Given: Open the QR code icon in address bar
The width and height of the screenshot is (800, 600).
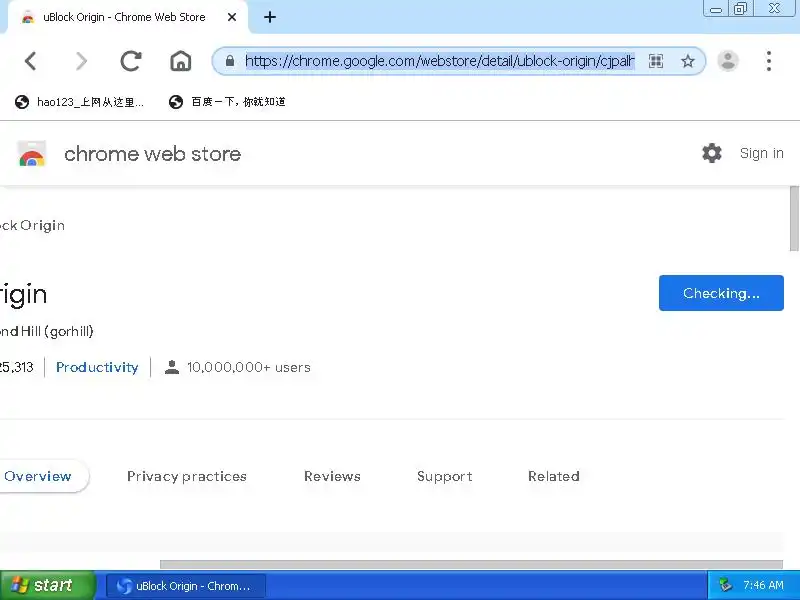Looking at the screenshot, I should (x=656, y=61).
